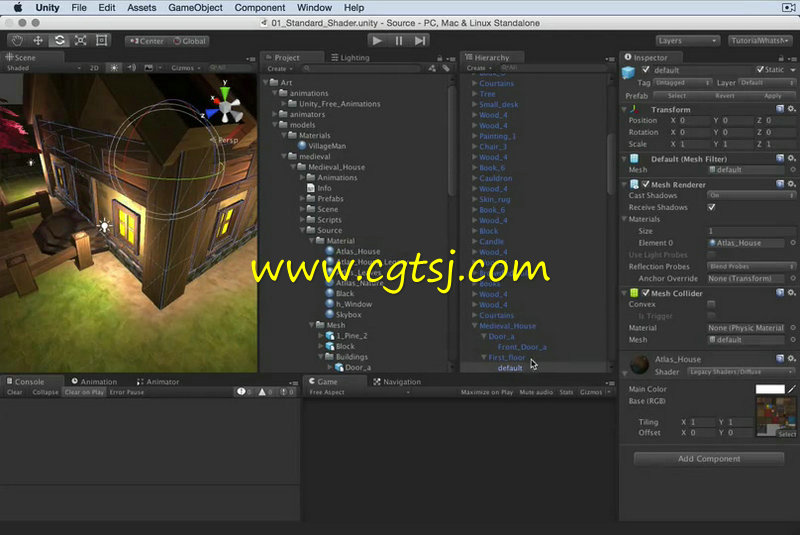Switch to the Animator tab

click(158, 381)
